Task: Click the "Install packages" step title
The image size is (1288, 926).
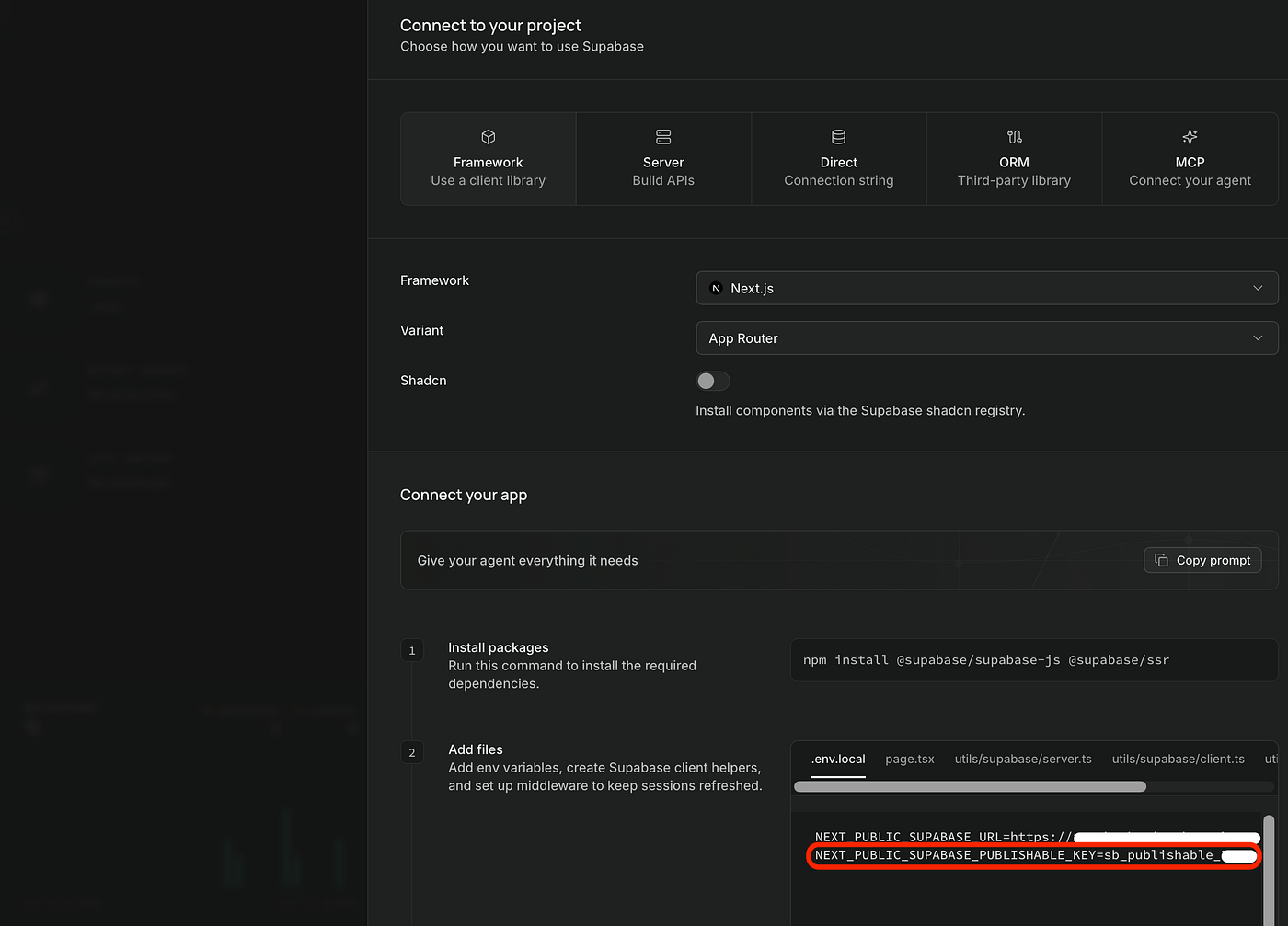Action: pos(498,648)
